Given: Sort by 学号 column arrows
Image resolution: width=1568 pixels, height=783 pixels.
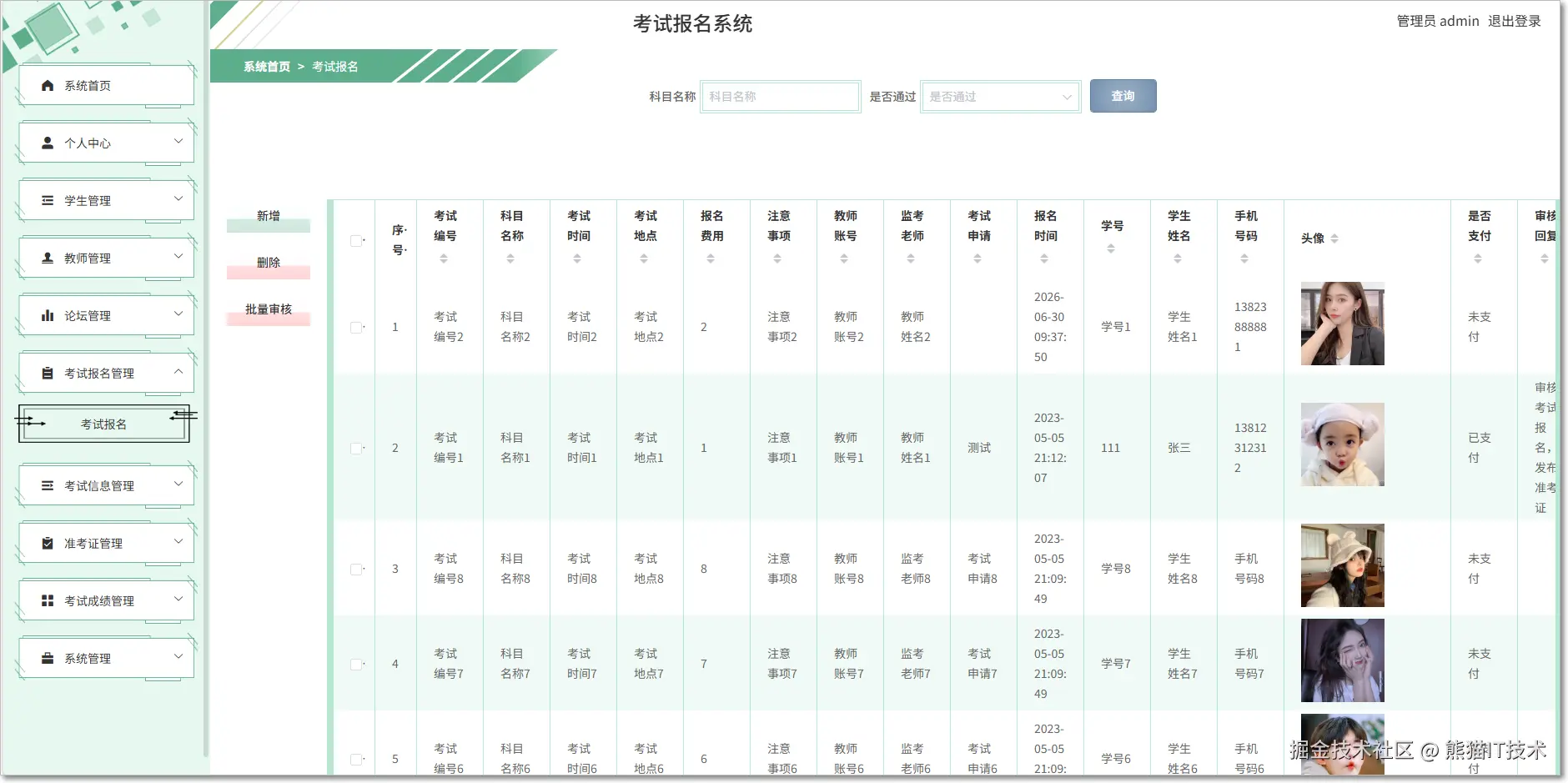Looking at the screenshot, I should [1111, 248].
